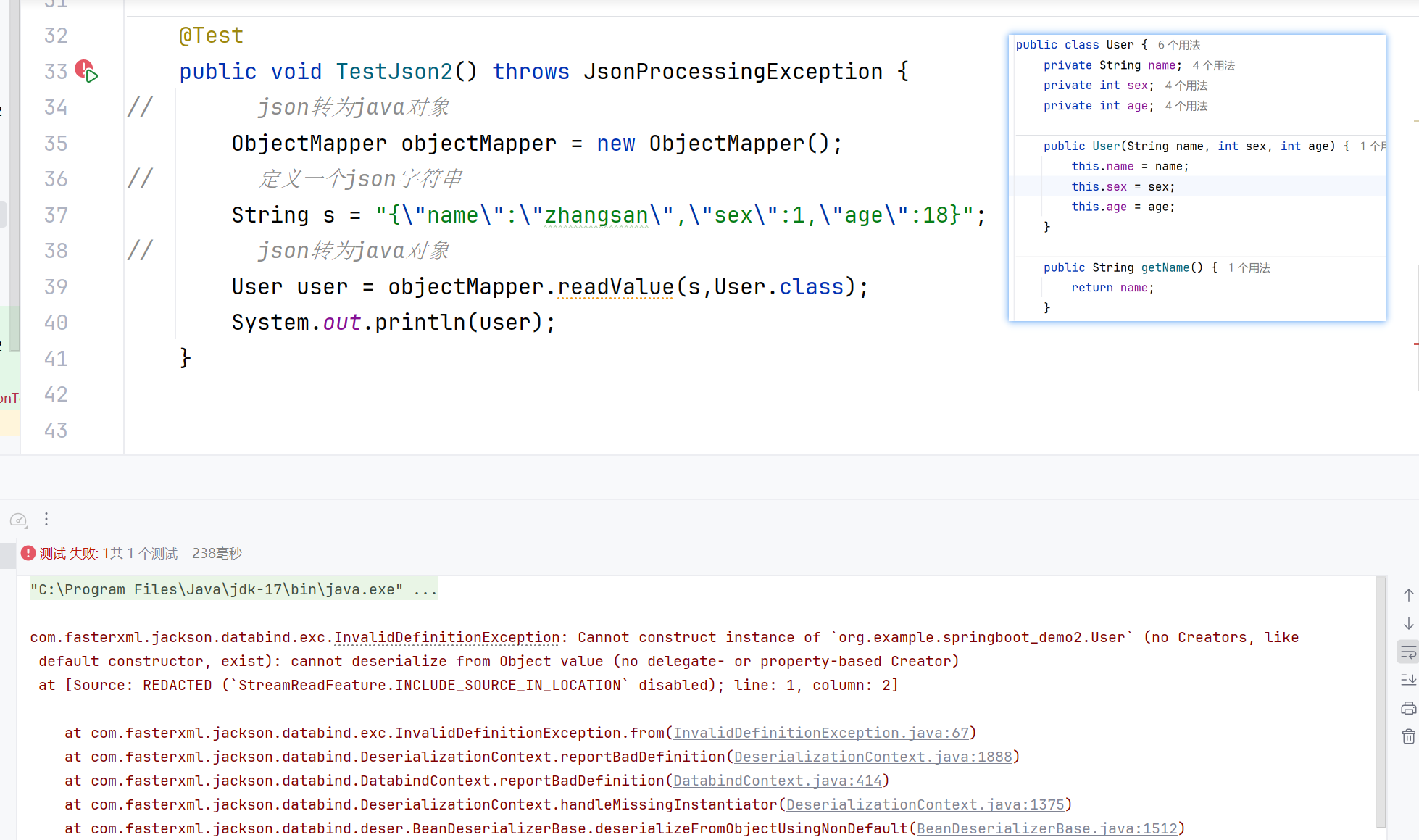Open InvalidDefinitionException.java:67 link
Image resolution: width=1419 pixels, height=840 pixels.
[x=821, y=733]
